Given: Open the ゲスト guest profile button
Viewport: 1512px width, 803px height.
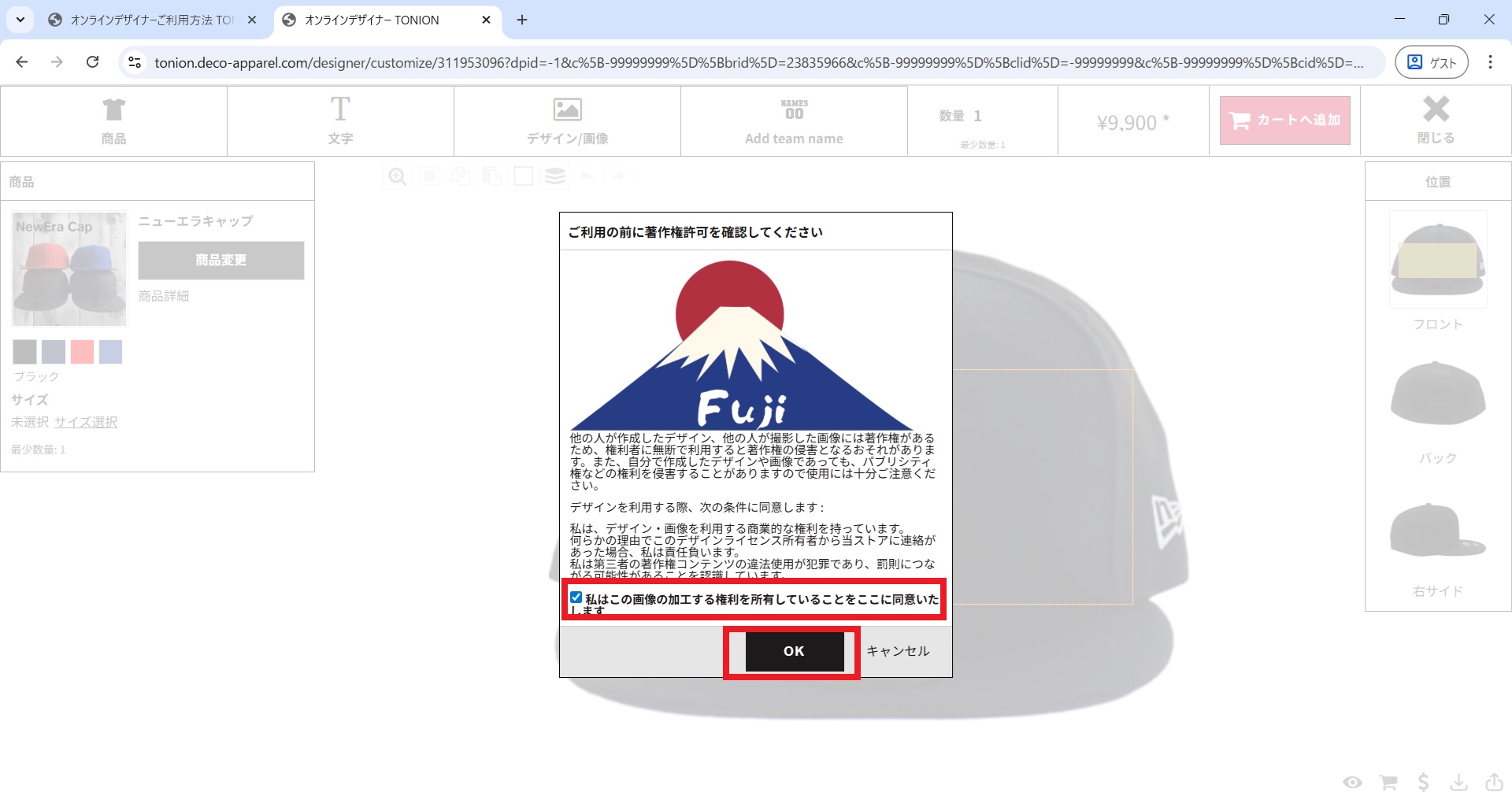Looking at the screenshot, I should coord(1431,62).
